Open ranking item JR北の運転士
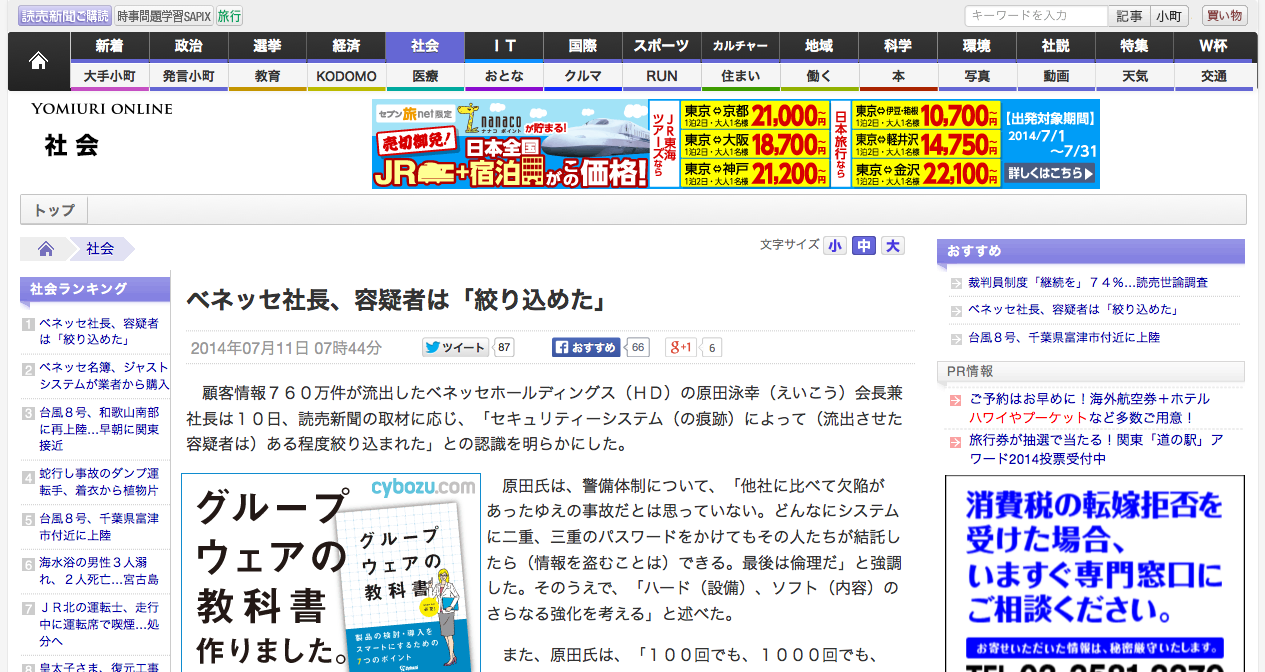 [x=98, y=624]
